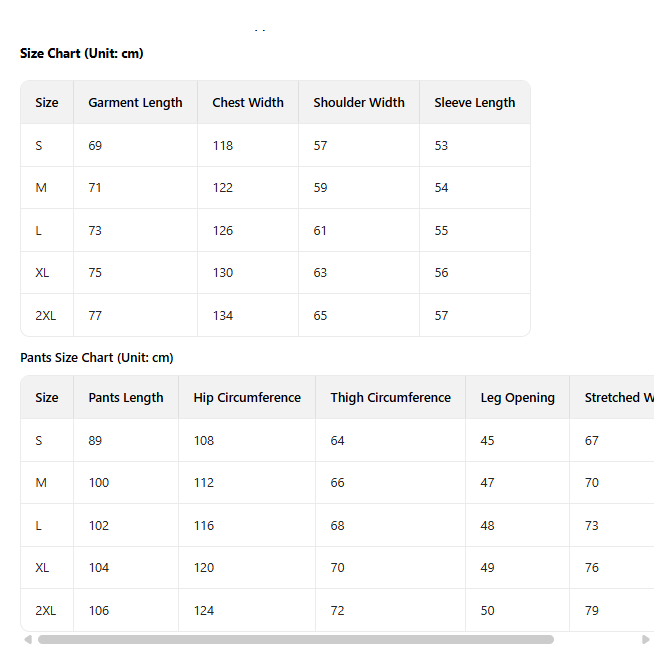
Task: Click the Sleeve Length column header
Action: click(475, 102)
